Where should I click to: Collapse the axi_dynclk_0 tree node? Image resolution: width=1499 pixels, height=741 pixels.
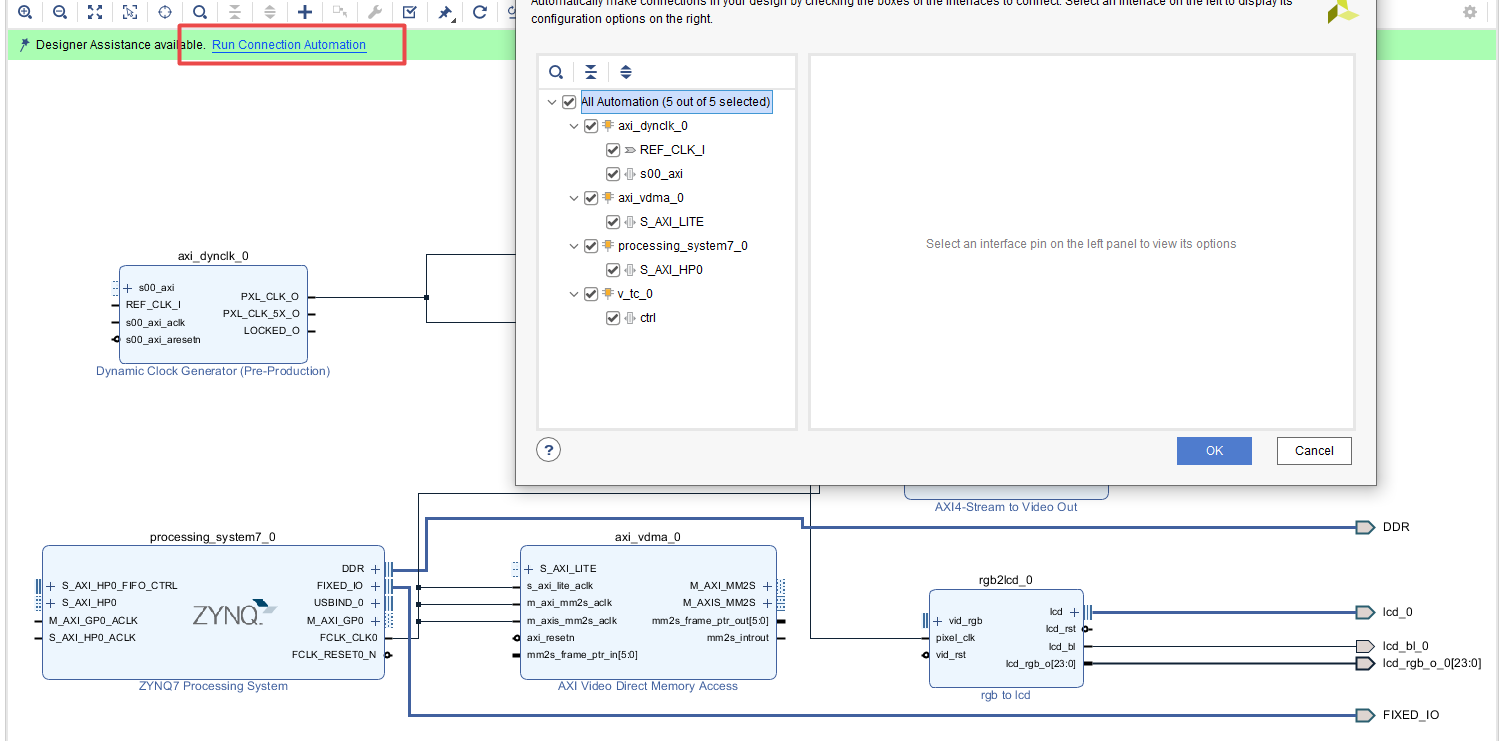coord(574,126)
